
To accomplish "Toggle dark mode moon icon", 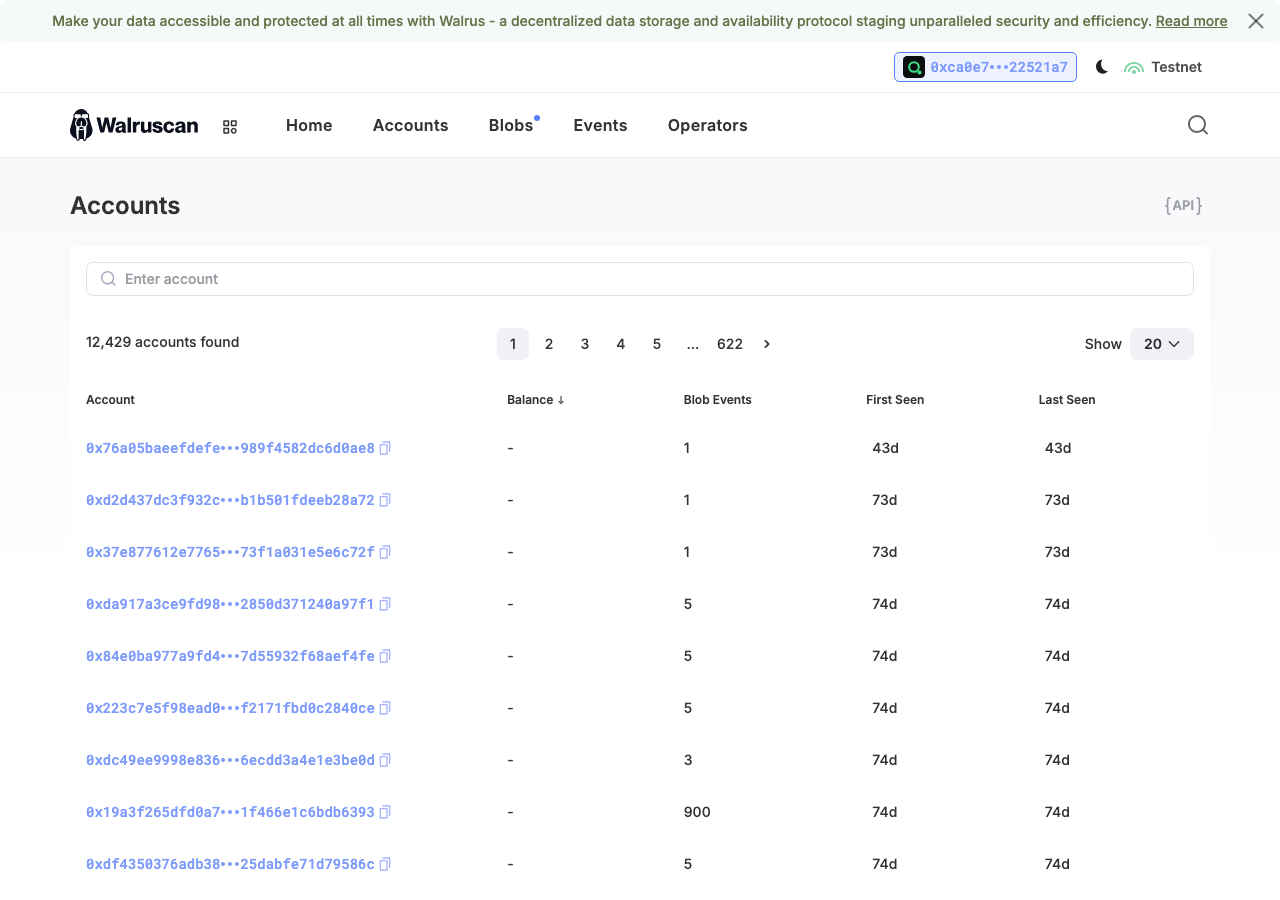I will pyautogui.click(x=1101, y=67).
